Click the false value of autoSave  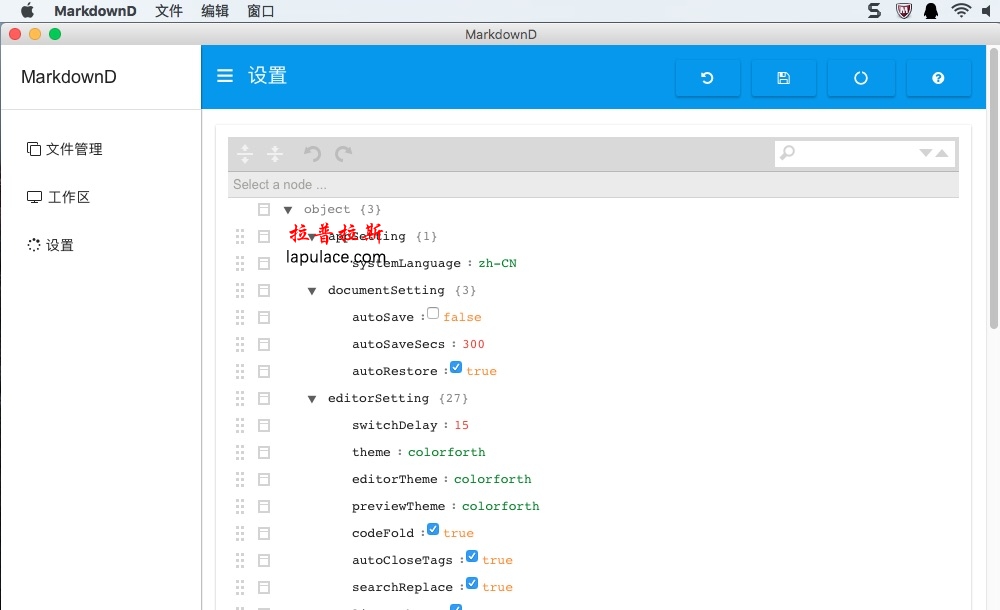[x=462, y=318]
